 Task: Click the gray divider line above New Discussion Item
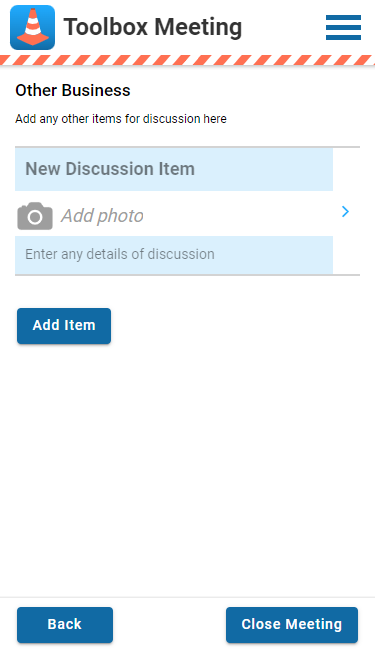[x=188, y=147]
